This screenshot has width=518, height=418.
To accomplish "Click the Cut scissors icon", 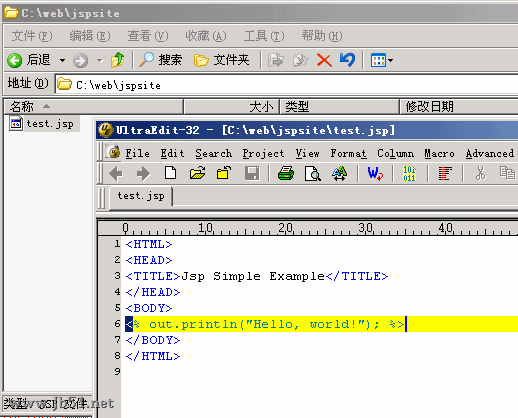I will pos(480,173).
